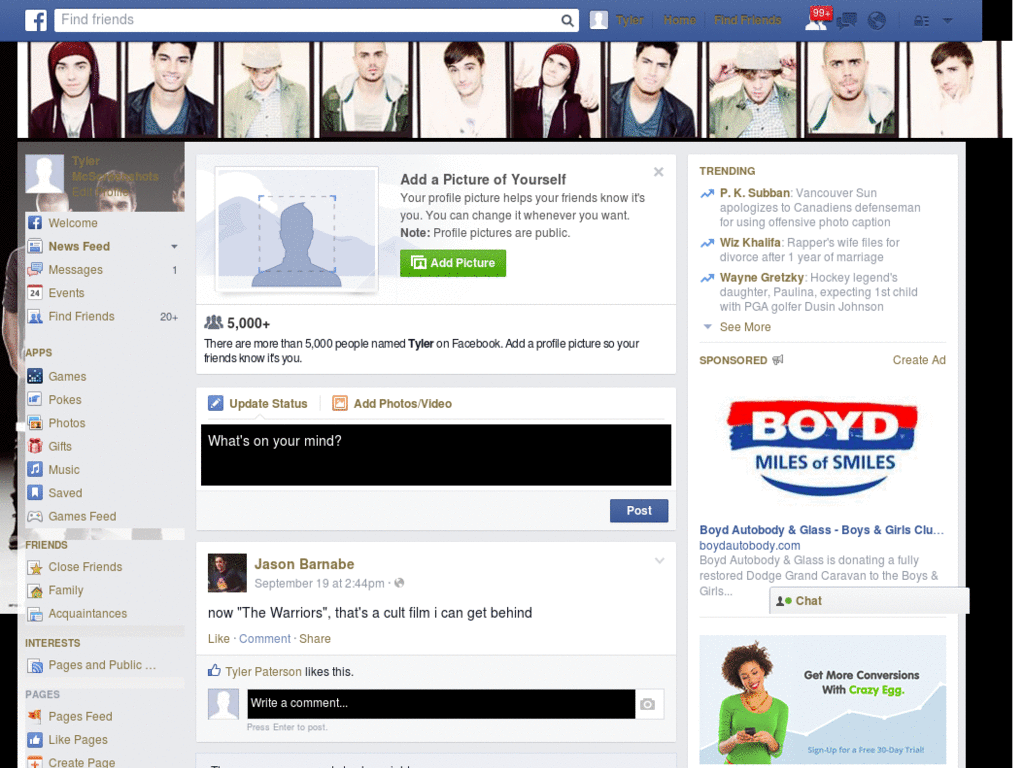Click the Music icon in sidebar
This screenshot has height=768, width=1024.
click(x=35, y=470)
